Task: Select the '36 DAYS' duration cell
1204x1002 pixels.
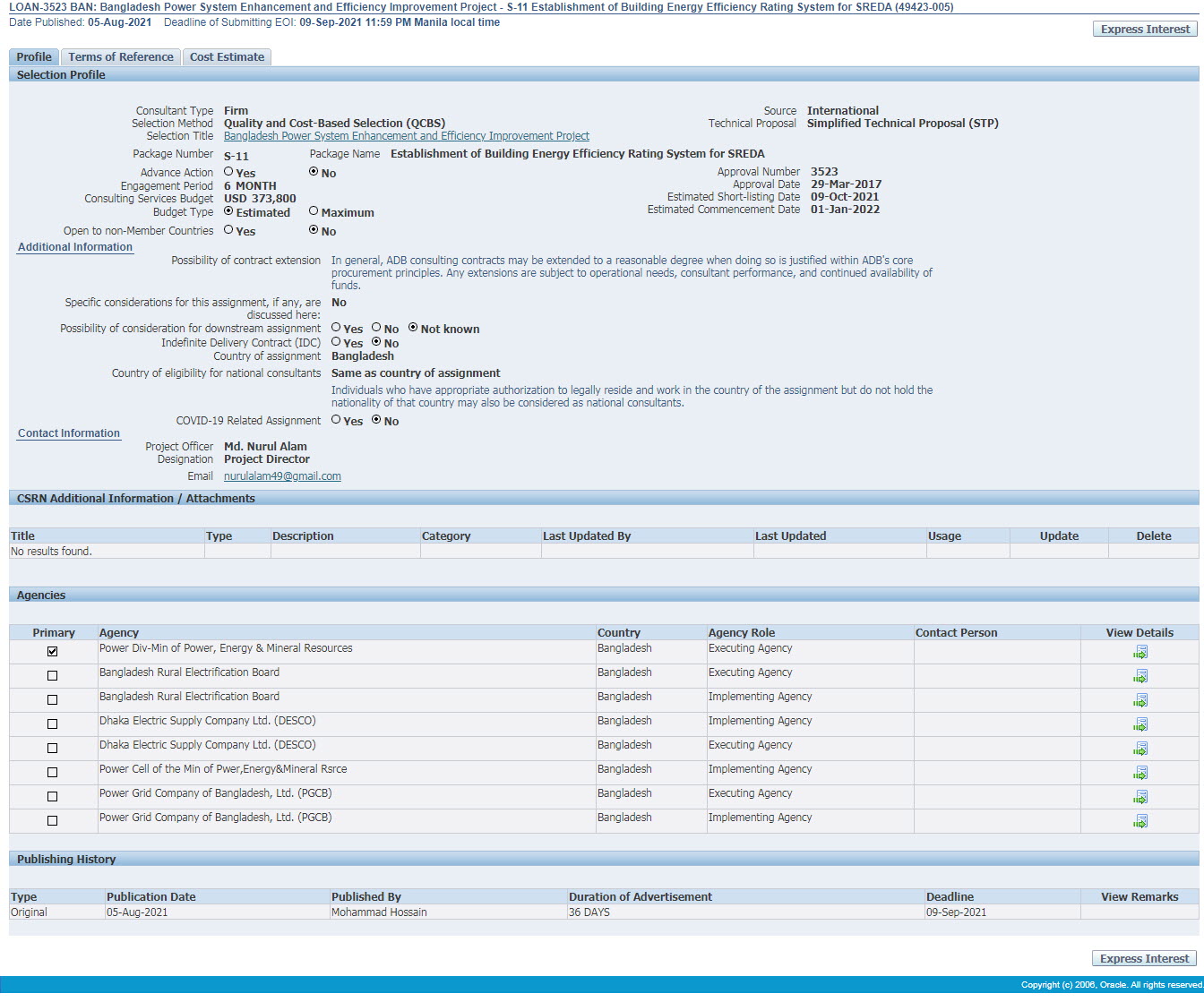Action: (745, 912)
